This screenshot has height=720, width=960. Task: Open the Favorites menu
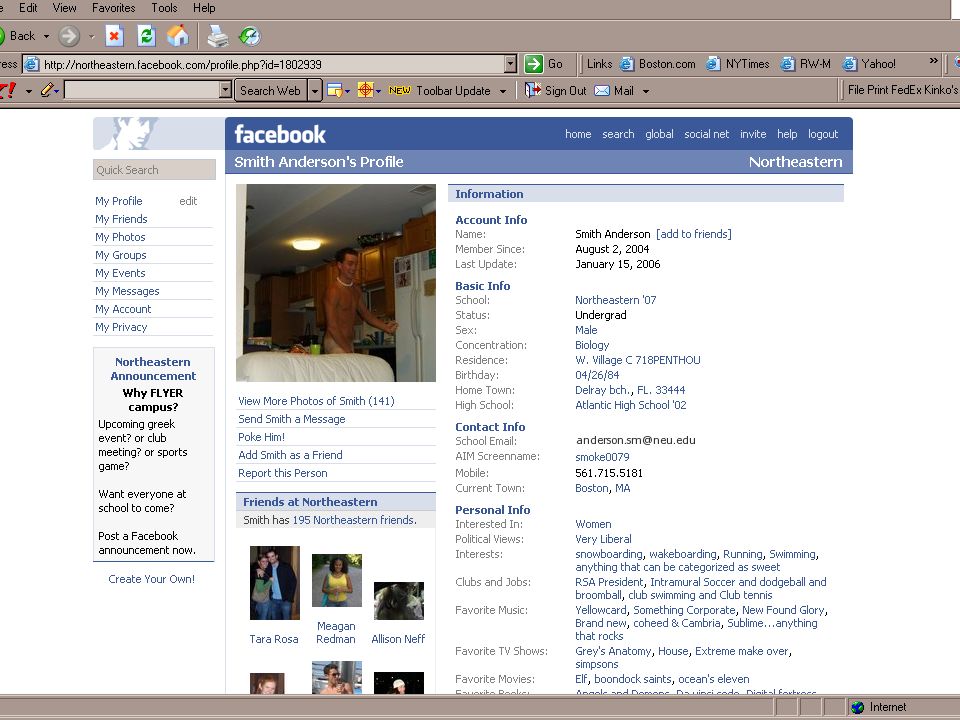(x=113, y=8)
